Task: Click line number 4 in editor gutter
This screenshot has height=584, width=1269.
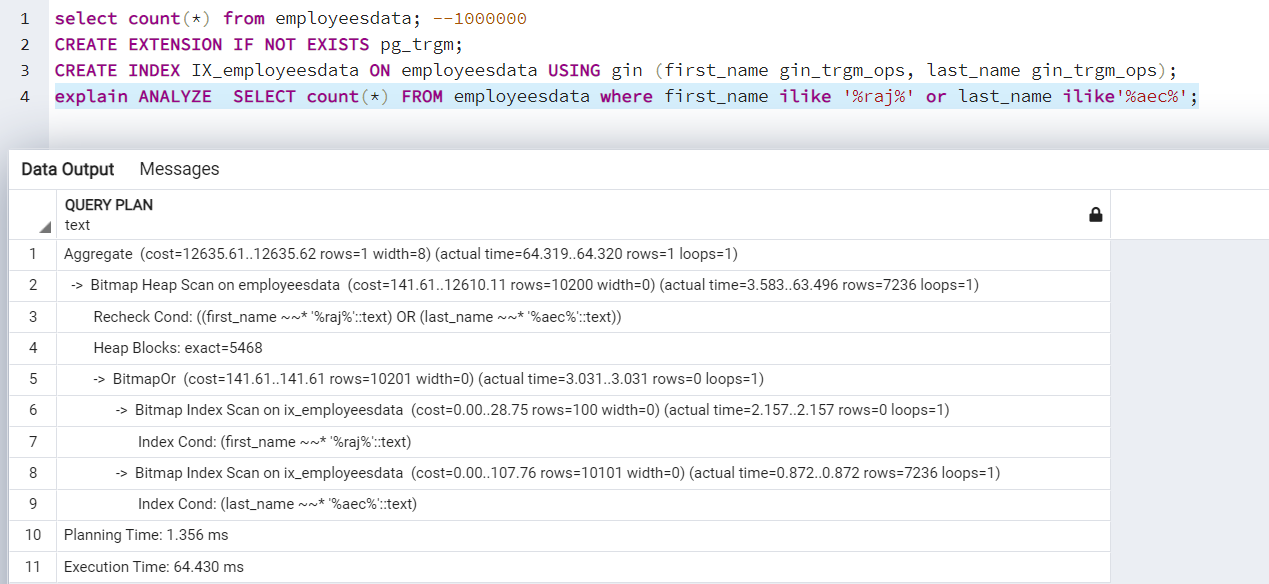Action: pyautogui.click(x=24, y=96)
